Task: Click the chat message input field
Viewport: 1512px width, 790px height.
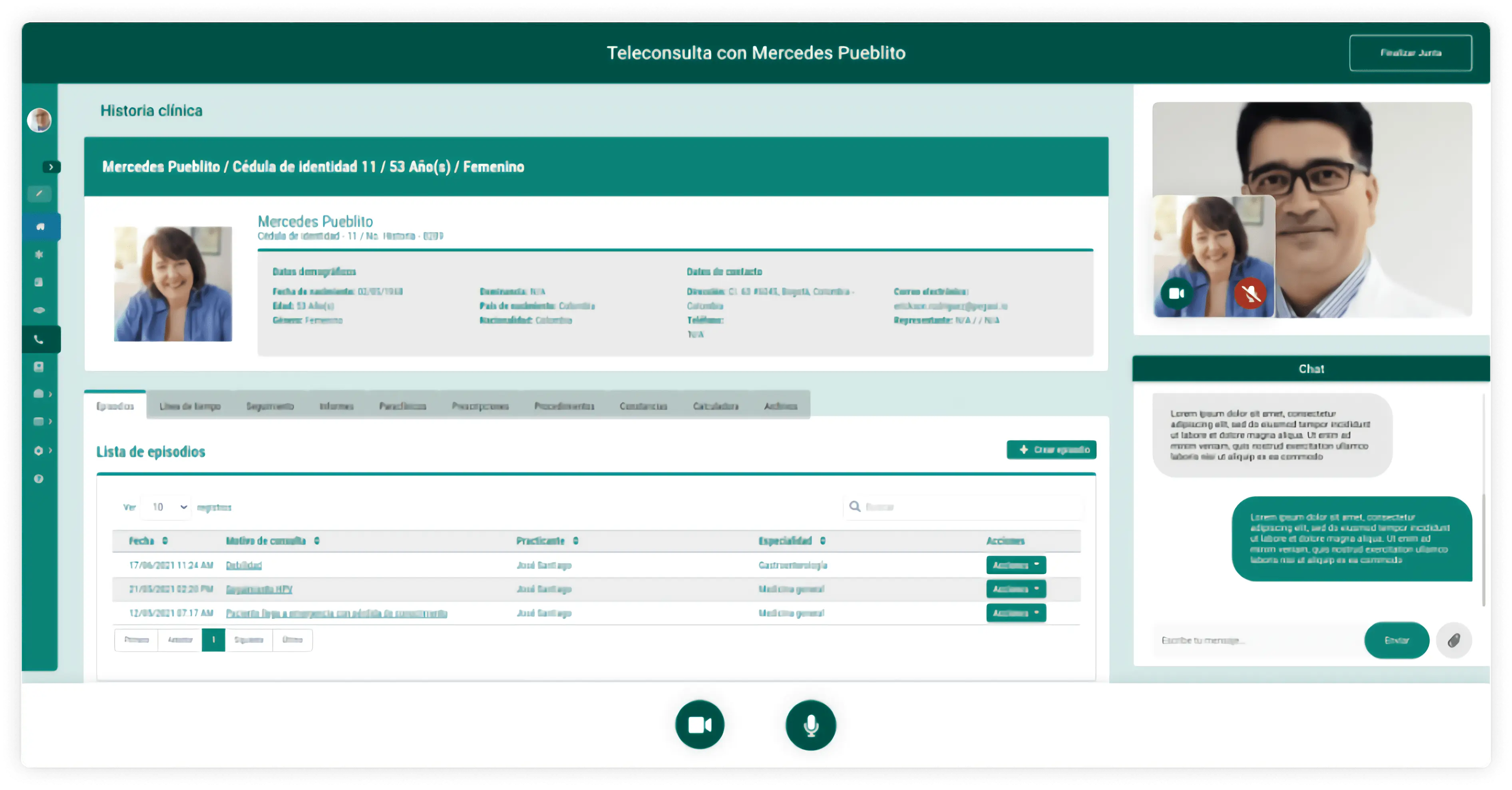Action: click(x=1256, y=640)
